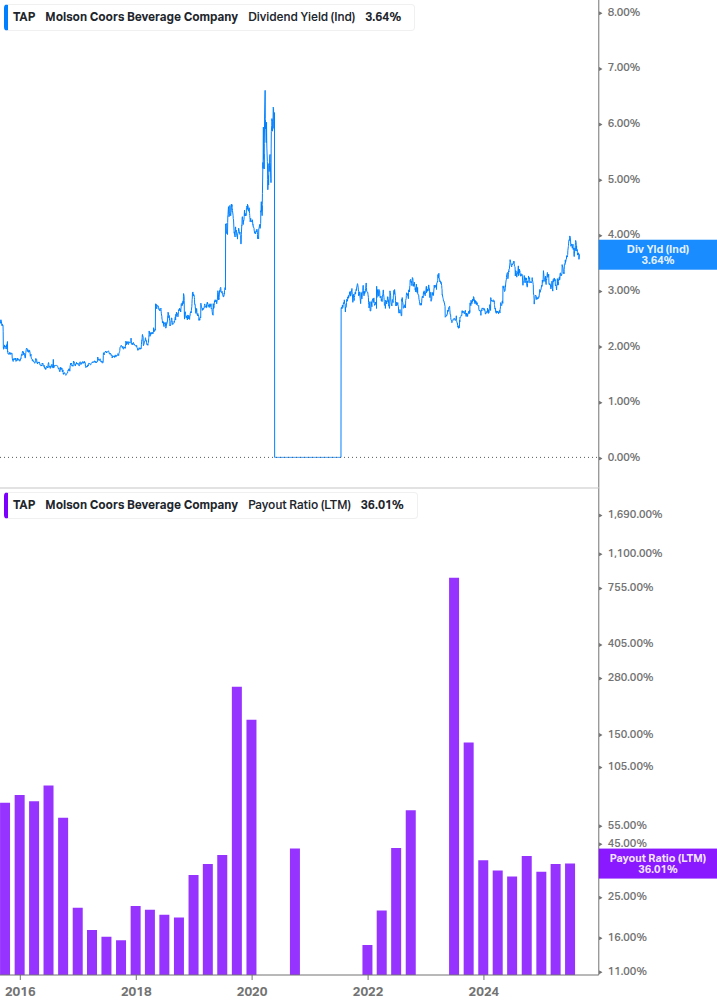The width and height of the screenshot is (717, 1005).
Task: Click Molson Coors Beverage Company in top legend
Action: pyautogui.click(x=141, y=17)
